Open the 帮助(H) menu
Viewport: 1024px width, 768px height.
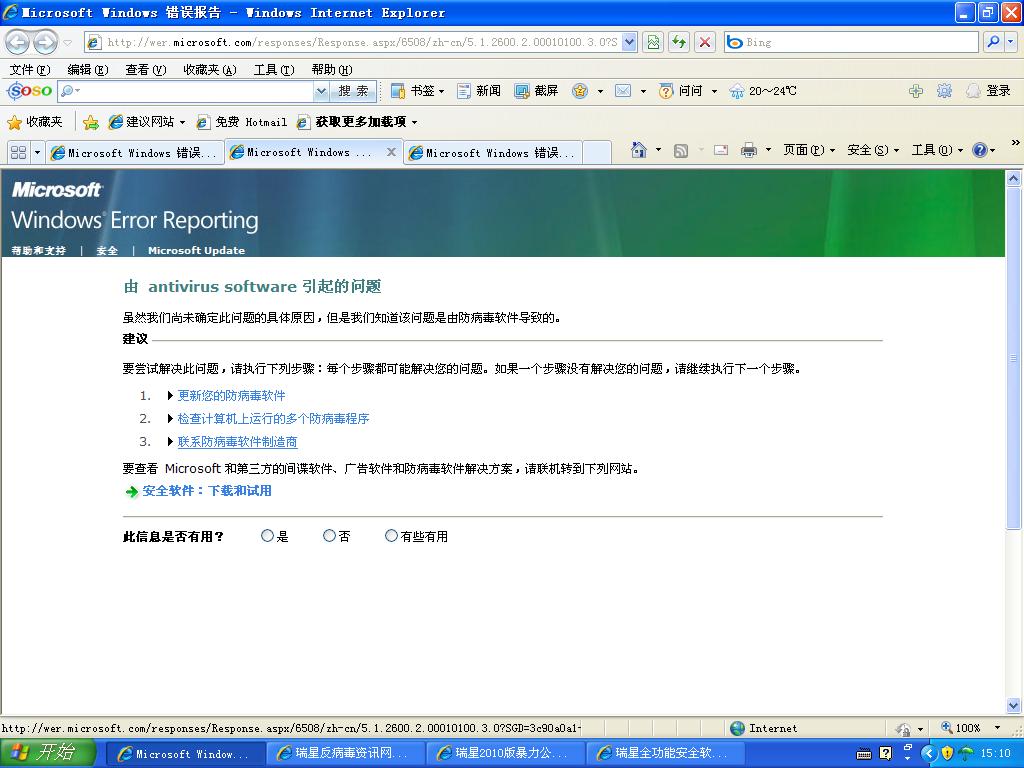(x=331, y=70)
